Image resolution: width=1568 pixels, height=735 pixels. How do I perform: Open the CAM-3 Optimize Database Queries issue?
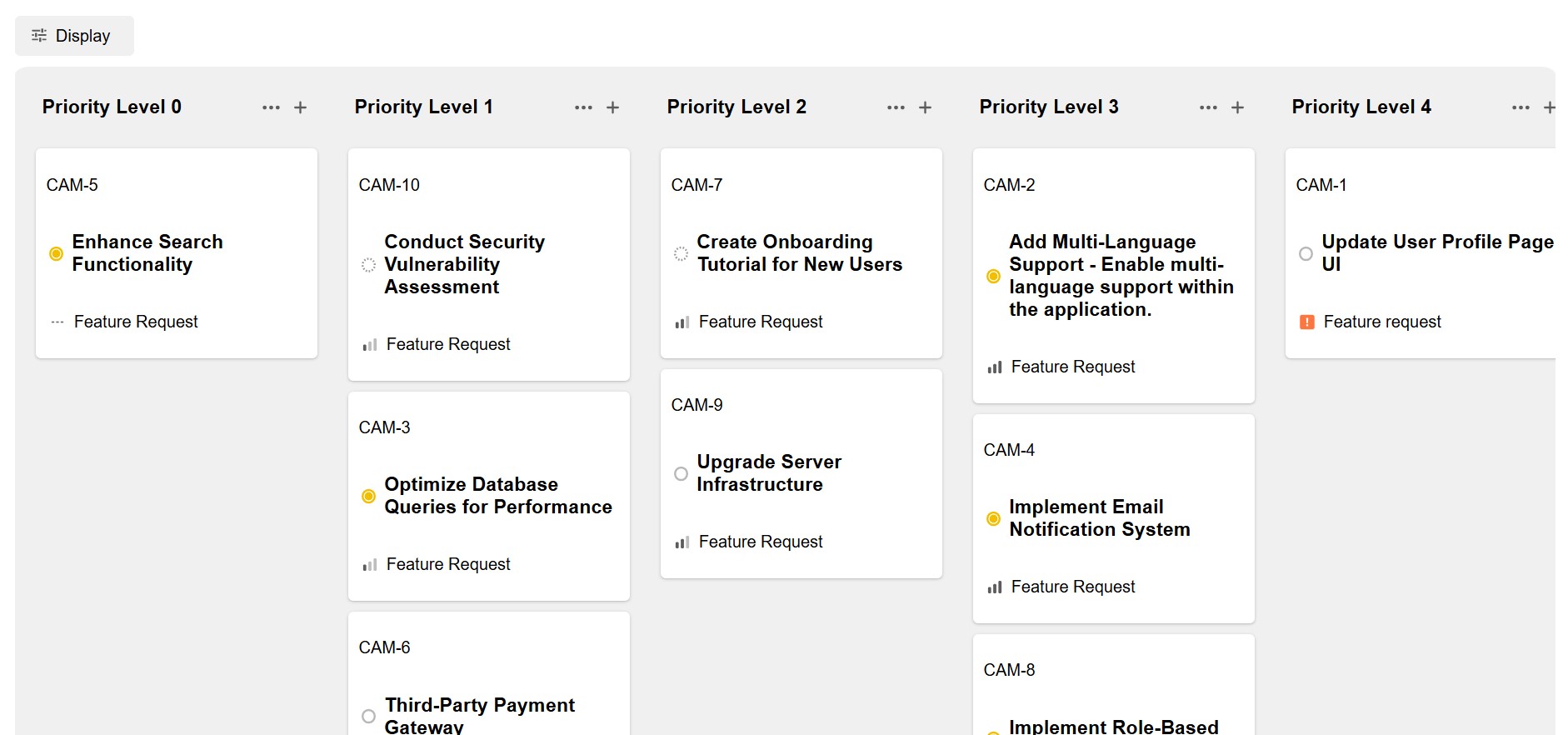pyautogui.click(x=497, y=496)
